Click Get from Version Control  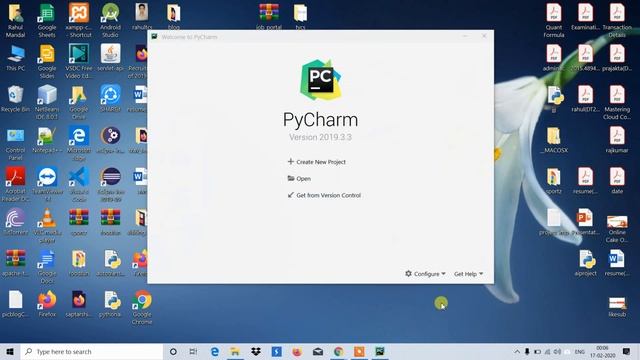click(x=324, y=195)
